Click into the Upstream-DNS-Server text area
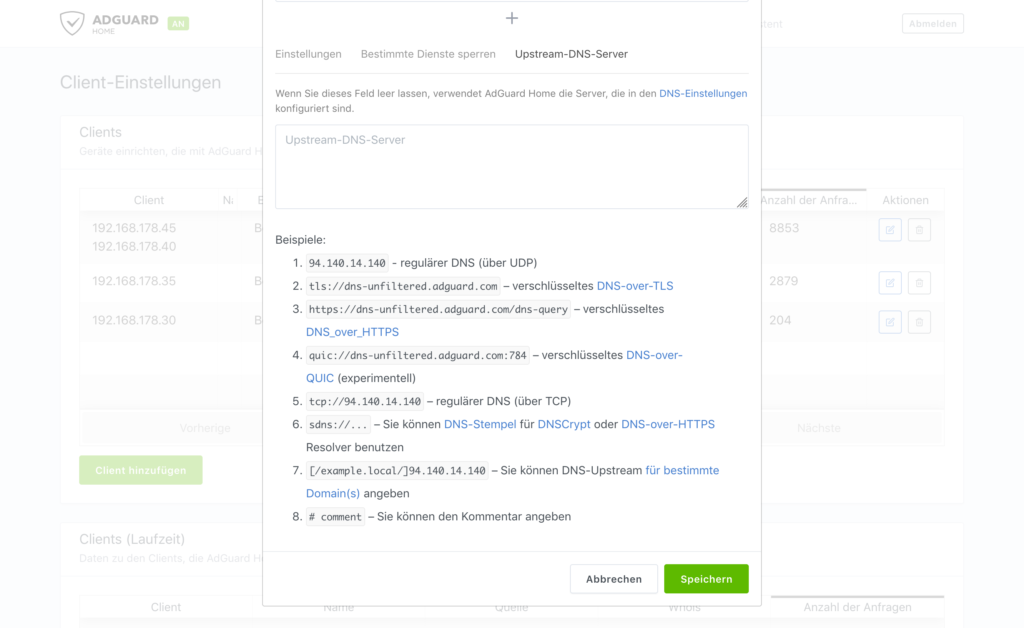The width and height of the screenshot is (1024, 628). 511,167
